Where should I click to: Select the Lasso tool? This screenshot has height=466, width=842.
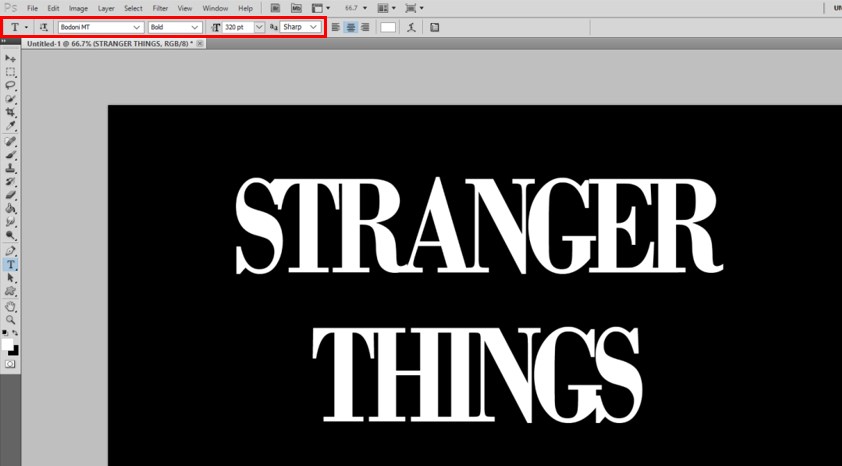(10, 85)
